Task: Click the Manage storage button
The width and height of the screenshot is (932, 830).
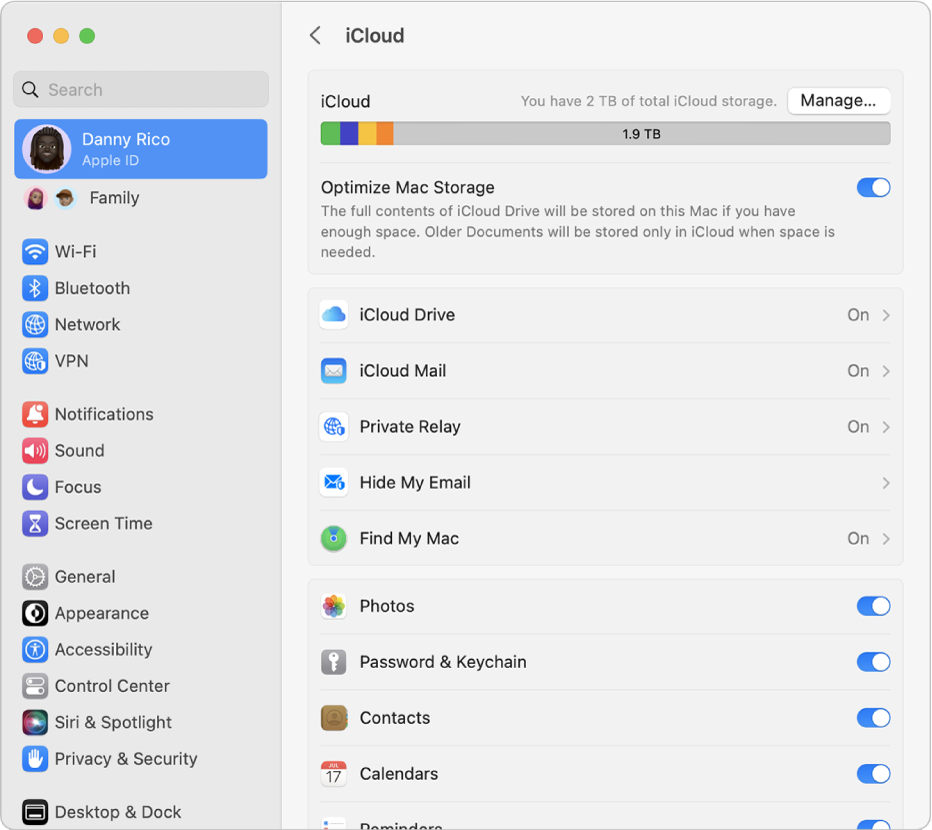Action: pyautogui.click(x=839, y=101)
